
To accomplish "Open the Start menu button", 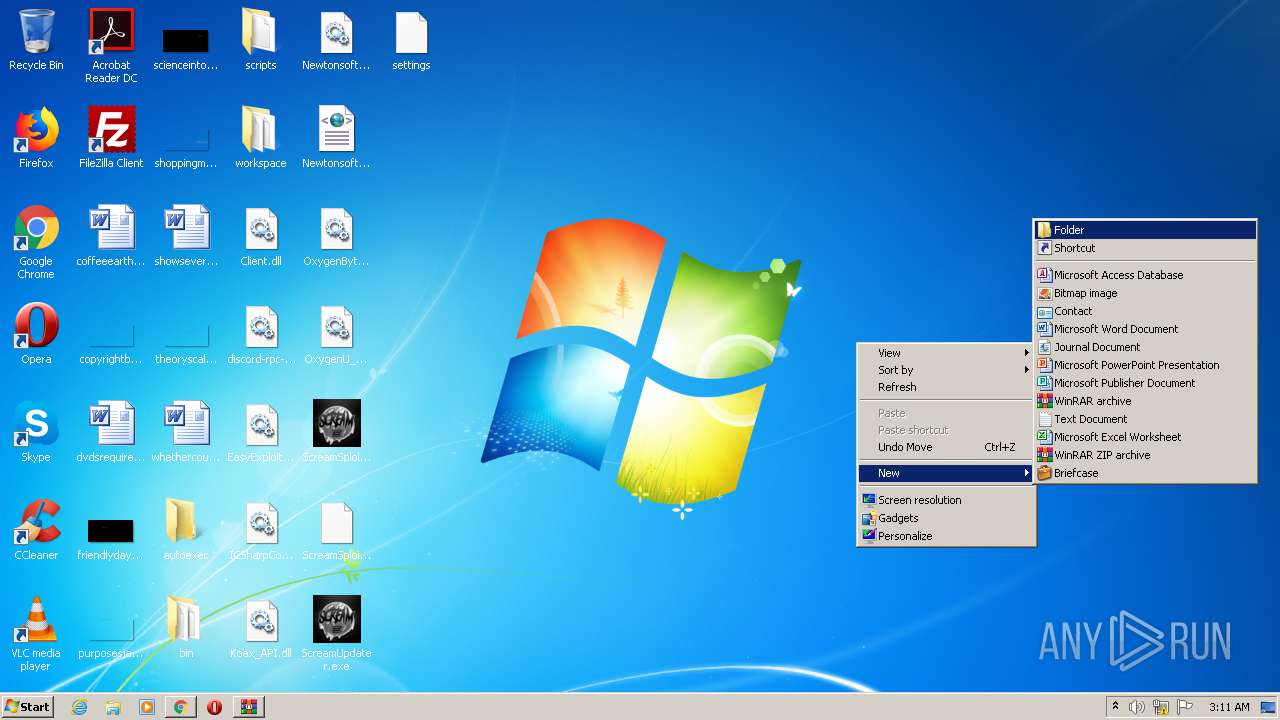I will (27, 707).
